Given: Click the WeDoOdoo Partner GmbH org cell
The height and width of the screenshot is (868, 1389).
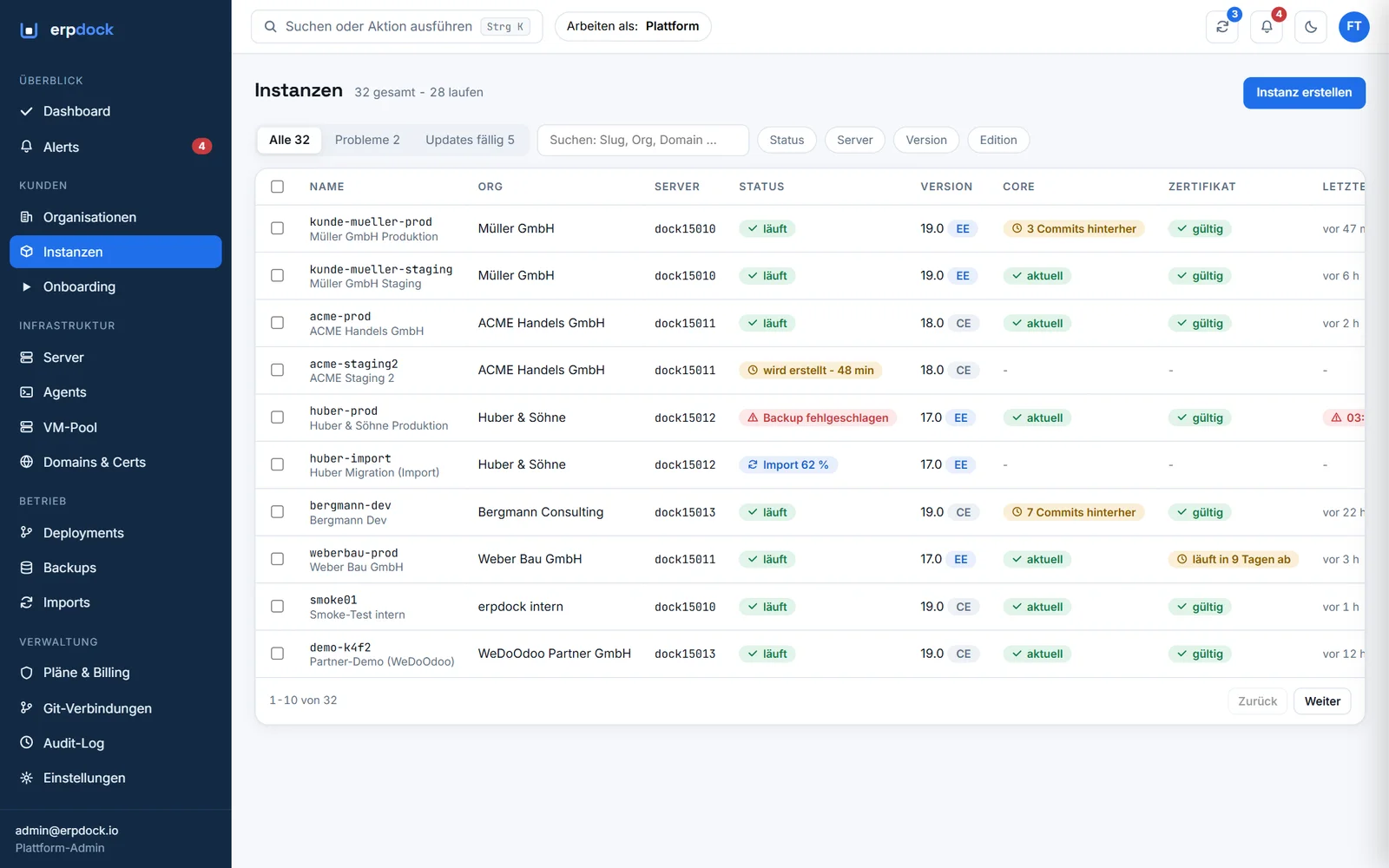Looking at the screenshot, I should point(554,654).
